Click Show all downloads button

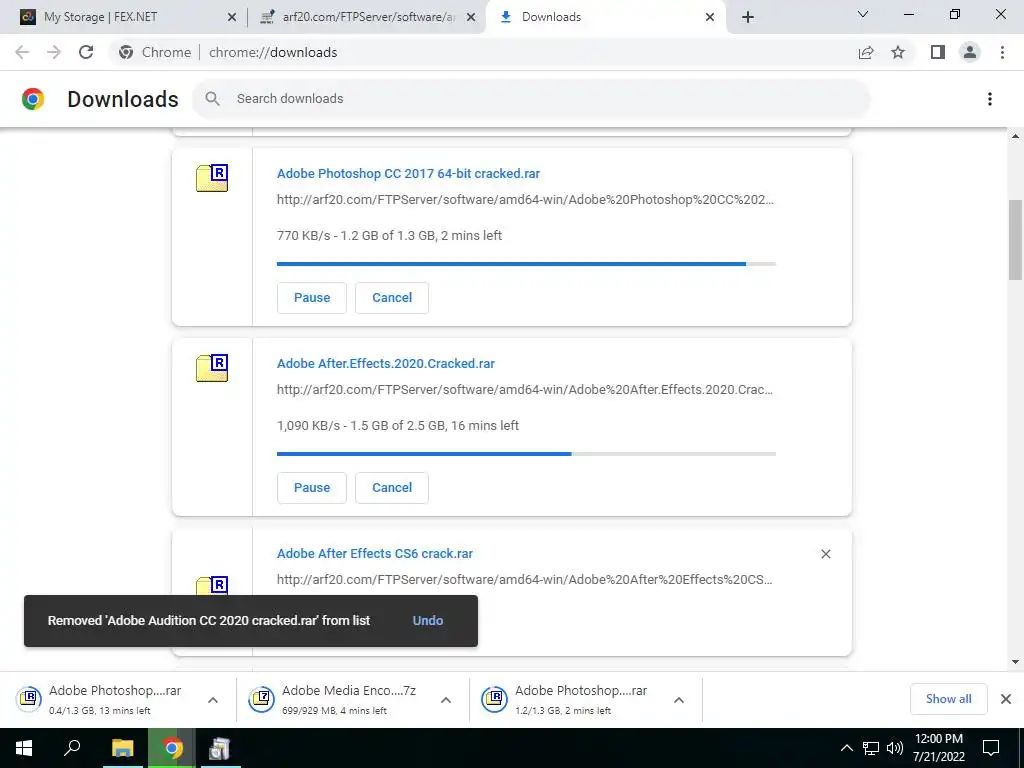coord(948,699)
